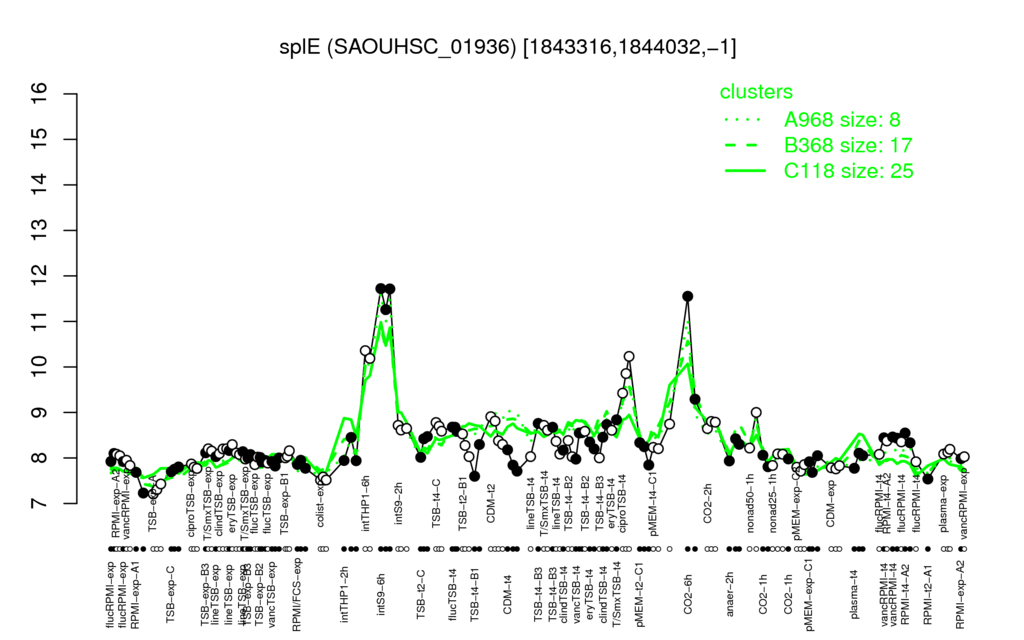Click y-axis tick label 13
The height and width of the screenshot is (640, 1024).
(40, 231)
